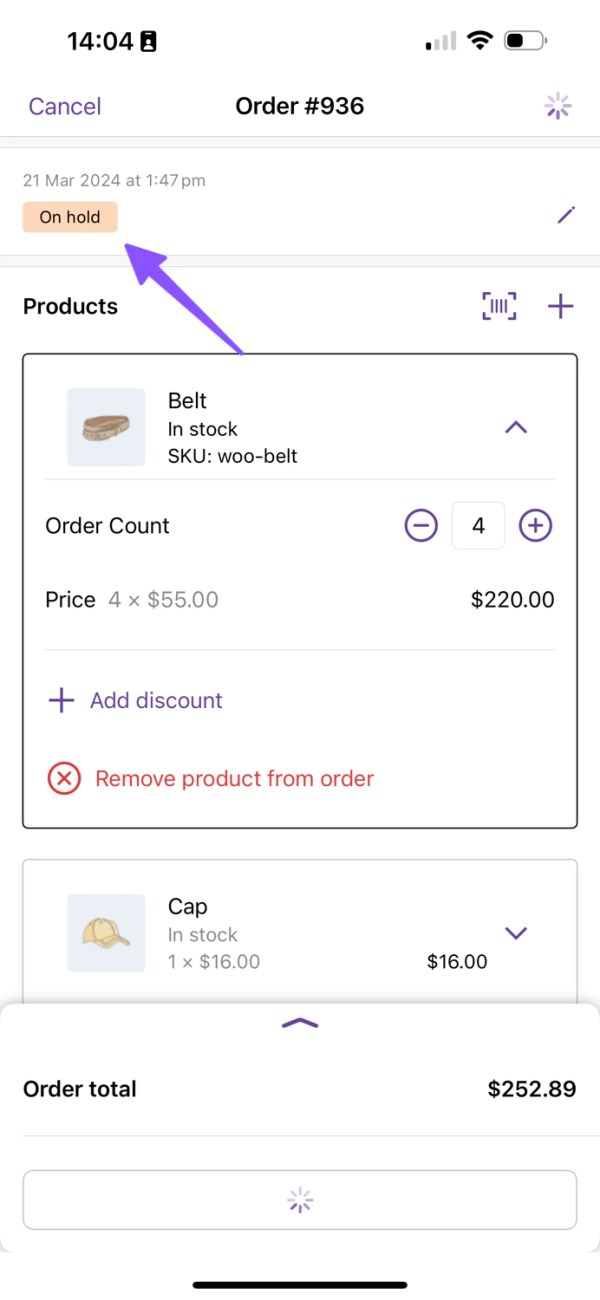Tap the Belt order count field
Screen dimensions: 600x1300
click(478, 526)
